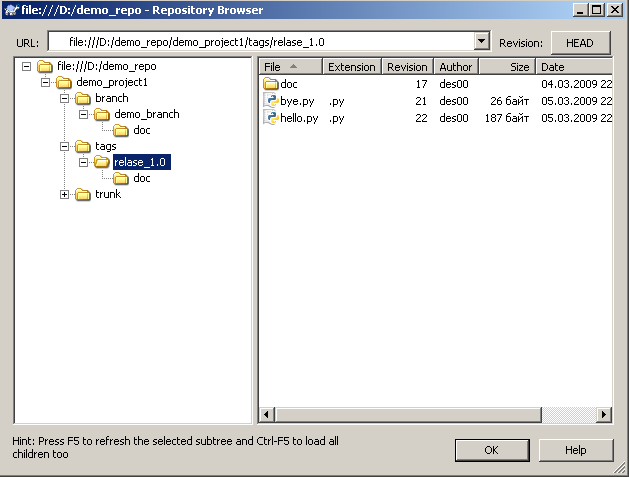Select the file:///D:/demo_repo tree label
629x477 pixels.
pyautogui.click(x=107, y=66)
